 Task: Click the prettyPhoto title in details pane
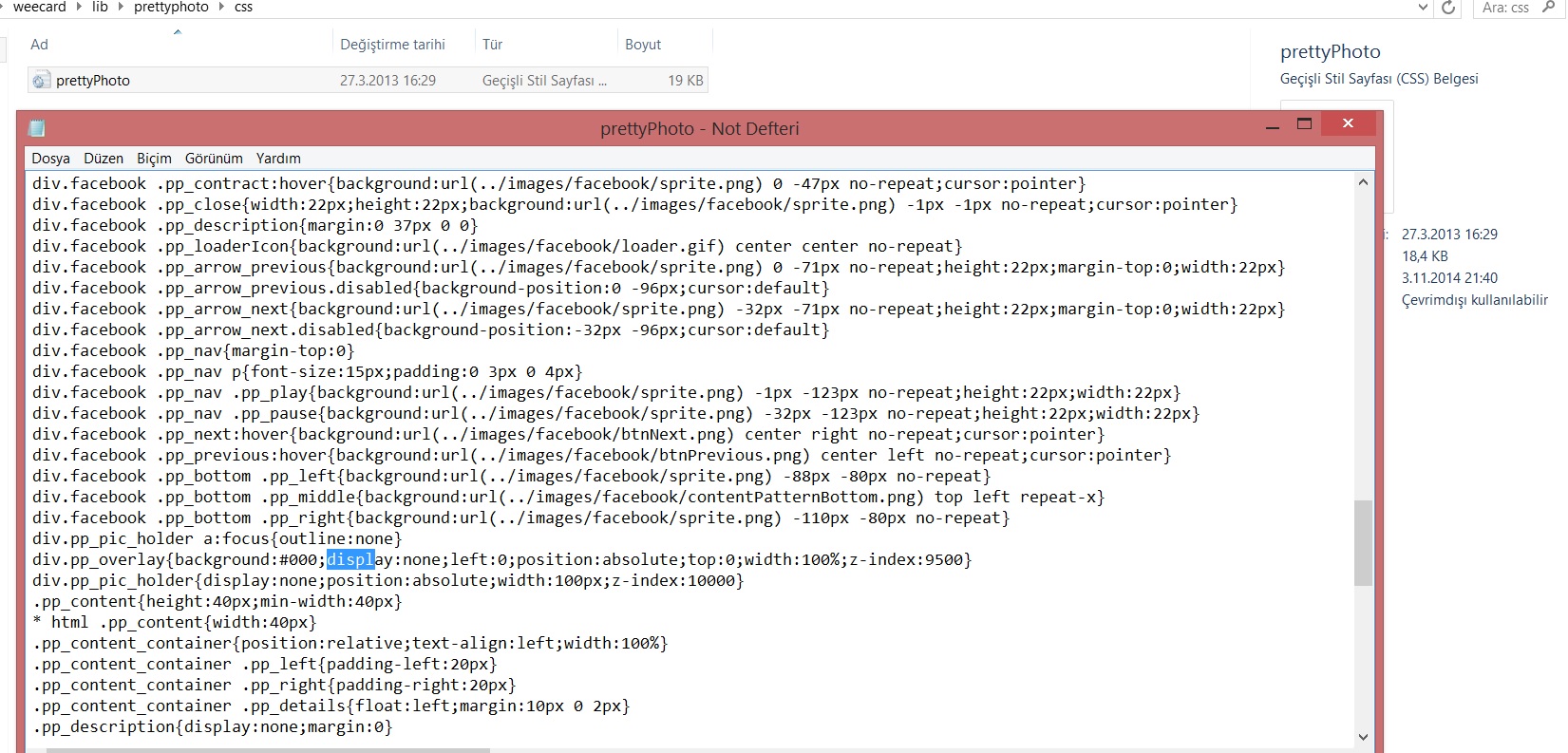pyautogui.click(x=1330, y=52)
